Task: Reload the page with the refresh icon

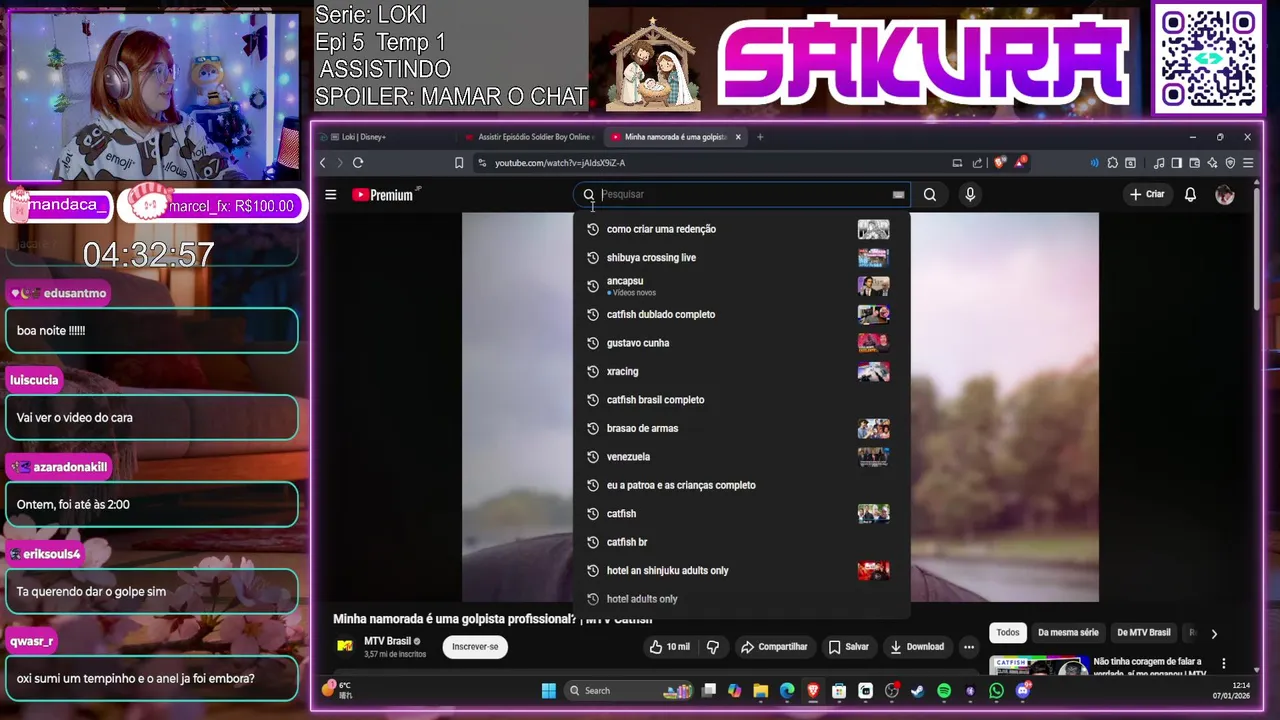Action: pos(358,163)
